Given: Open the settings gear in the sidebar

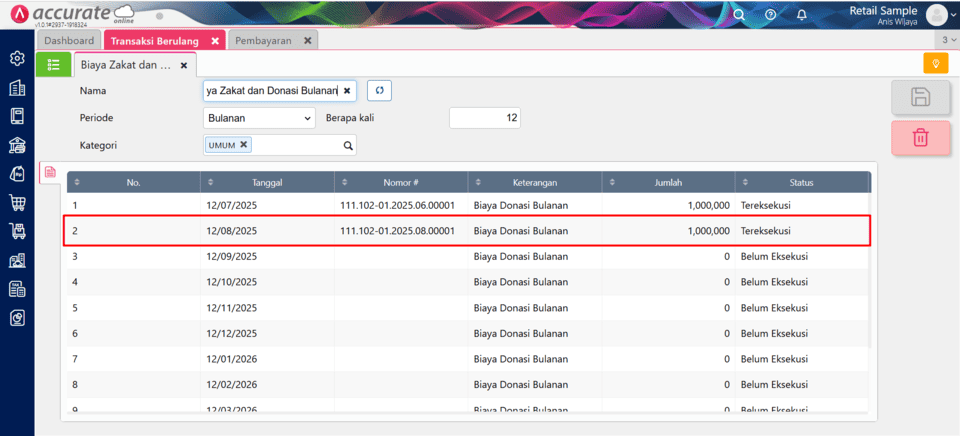Looking at the screenshot, I should 17,59.
